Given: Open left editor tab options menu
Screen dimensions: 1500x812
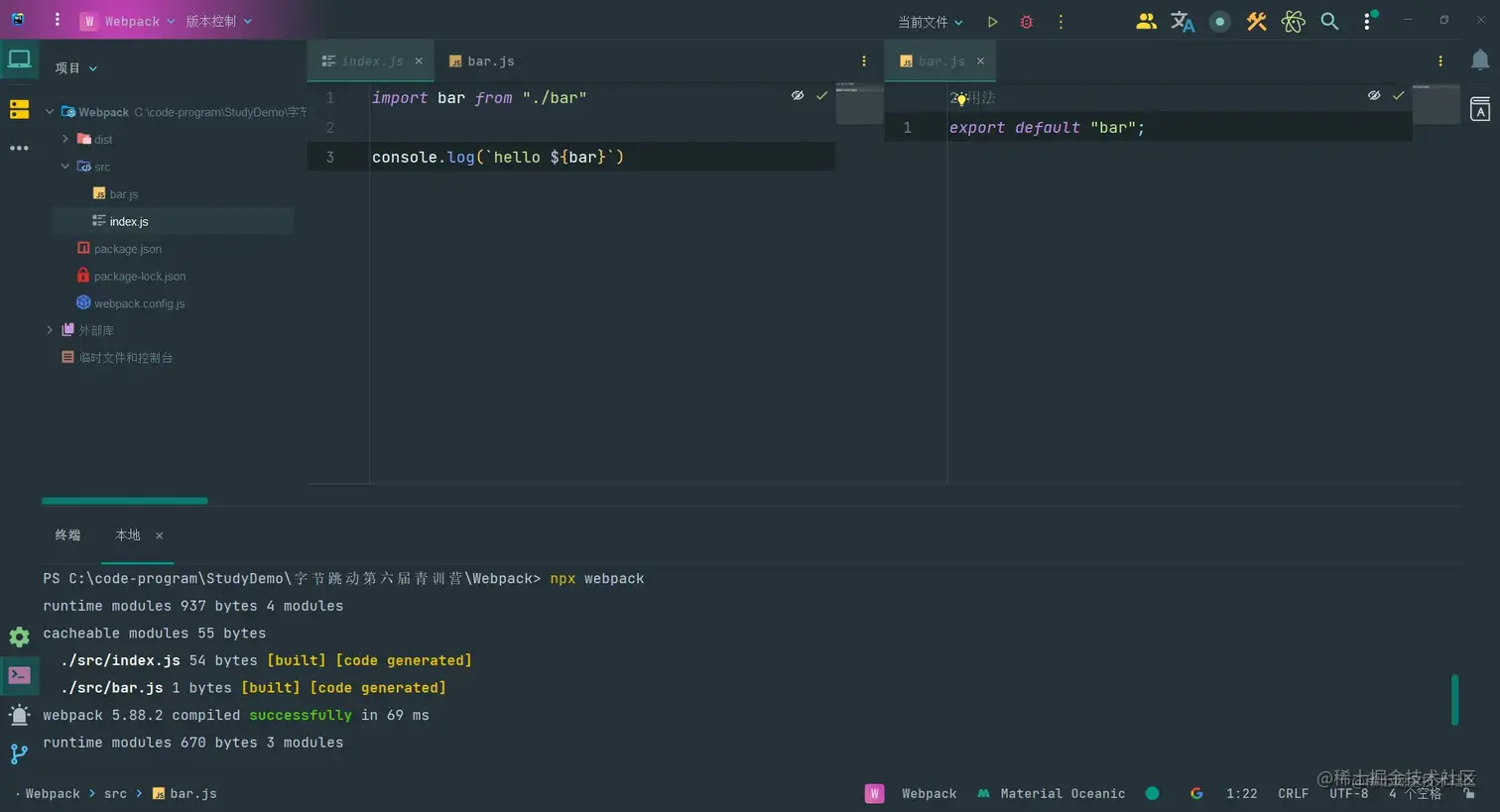Looking at the screenshot, I should tap(863, 61).
